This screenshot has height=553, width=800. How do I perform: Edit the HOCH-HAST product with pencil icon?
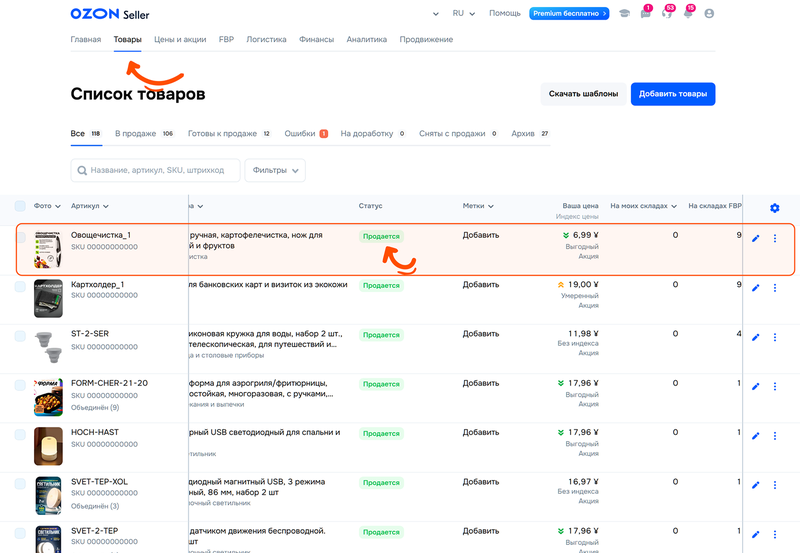(x=756, y=436)
